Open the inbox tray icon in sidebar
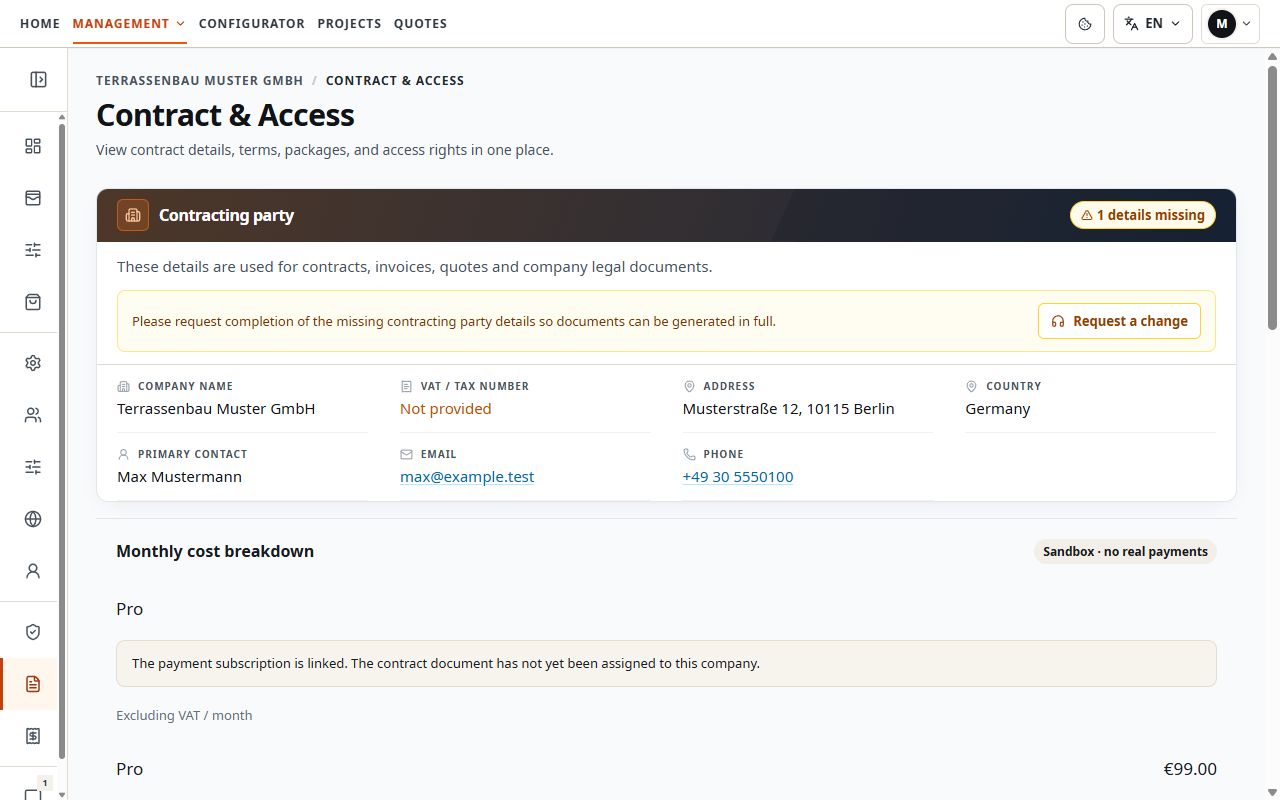Screen dimensions: 1280x800 (33, 198)
